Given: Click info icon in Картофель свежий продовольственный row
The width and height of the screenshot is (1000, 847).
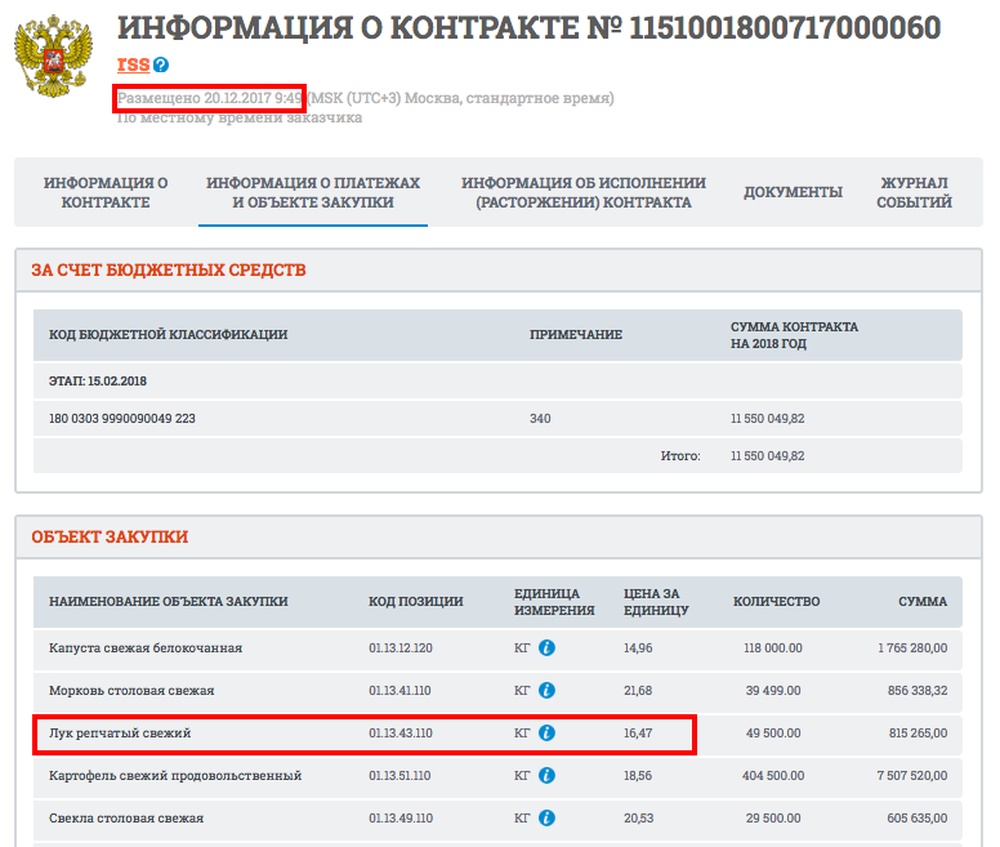Looking at the screenshot, I should [547, 776].
